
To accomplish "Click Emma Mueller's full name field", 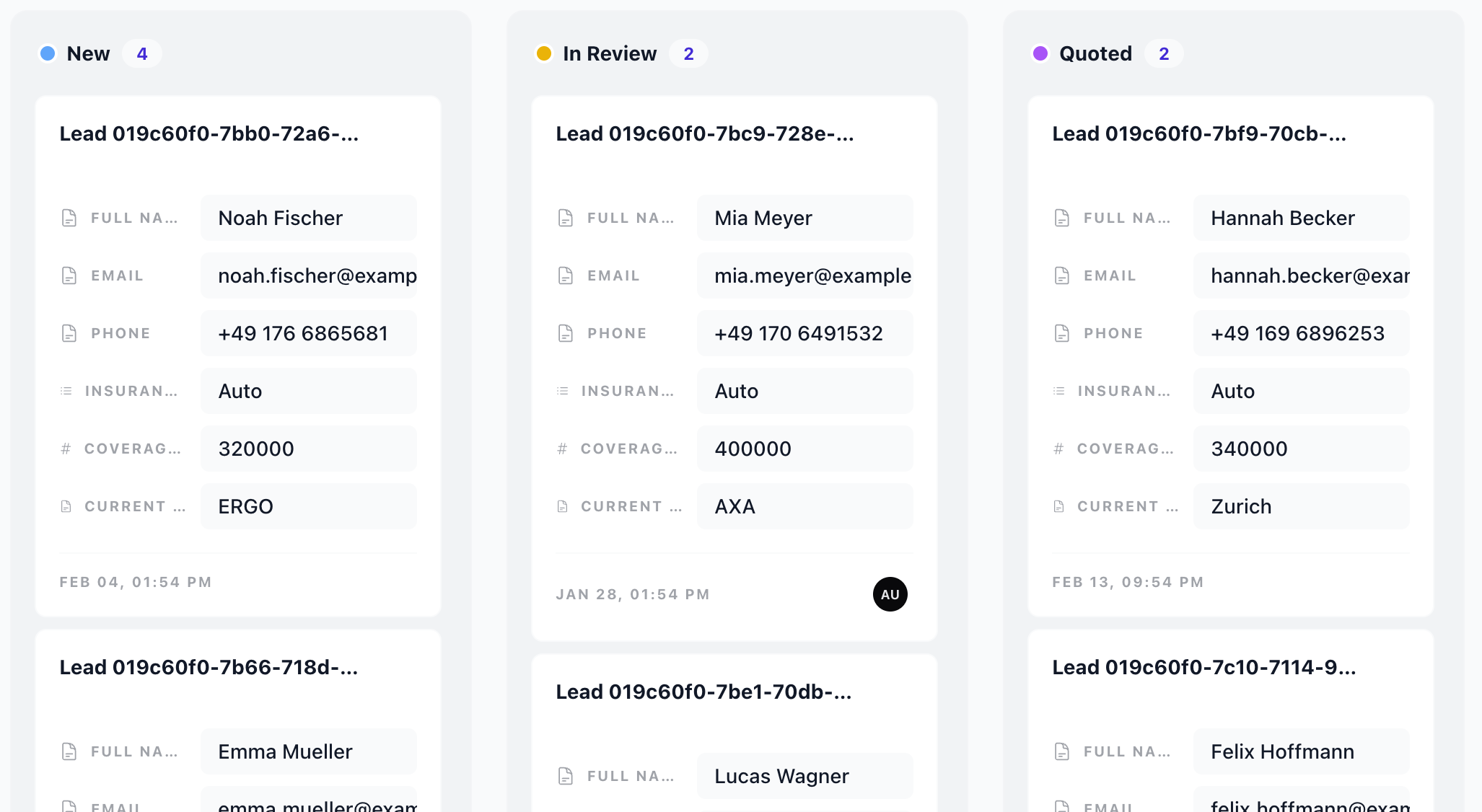I will (x=309, y=751).
